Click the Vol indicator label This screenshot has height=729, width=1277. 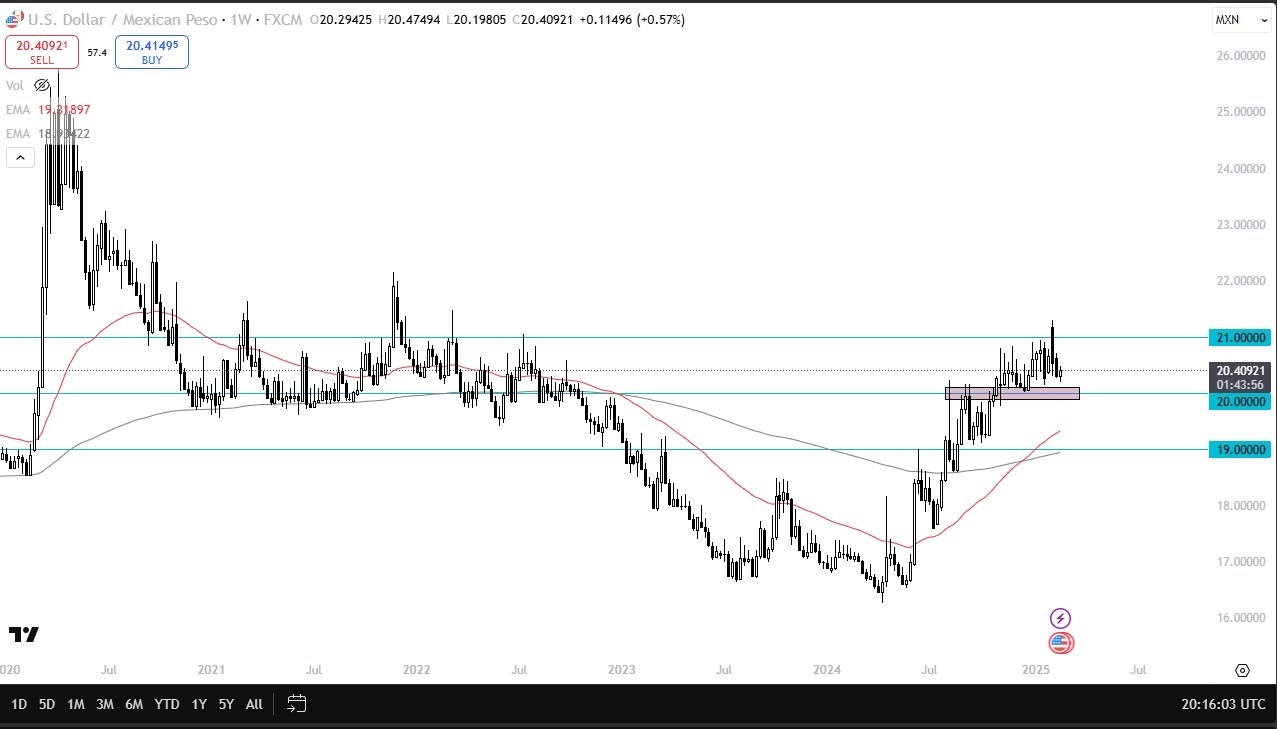[x=15, y=86]
